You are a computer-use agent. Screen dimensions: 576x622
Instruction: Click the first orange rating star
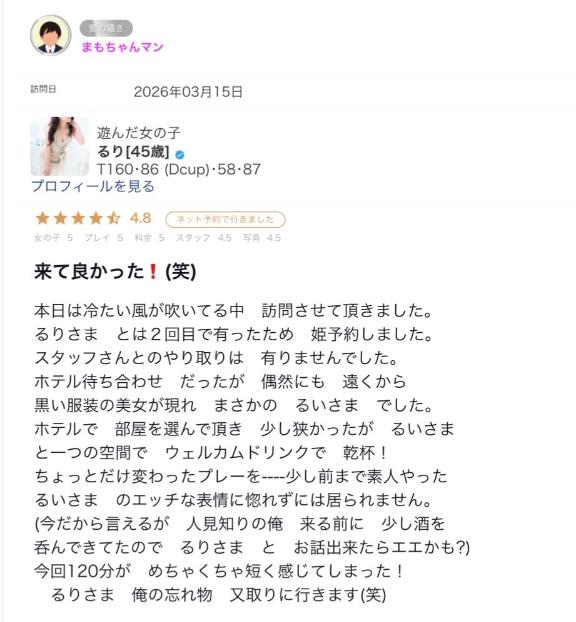(x=42, y=218)
